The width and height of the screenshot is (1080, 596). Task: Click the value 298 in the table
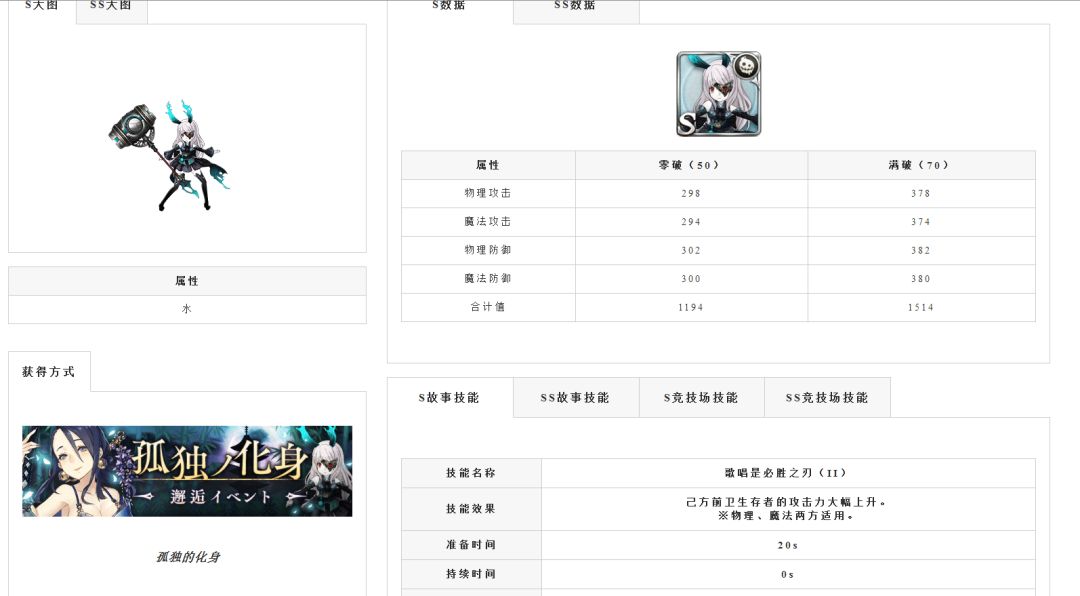coord(691,194)
